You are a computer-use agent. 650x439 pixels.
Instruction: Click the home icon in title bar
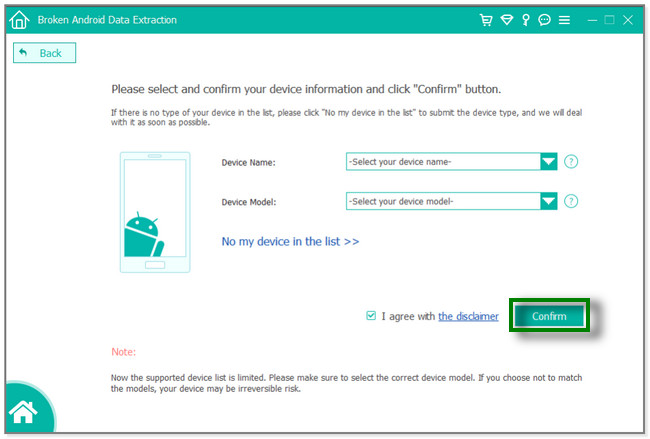(x=19, y=19)
